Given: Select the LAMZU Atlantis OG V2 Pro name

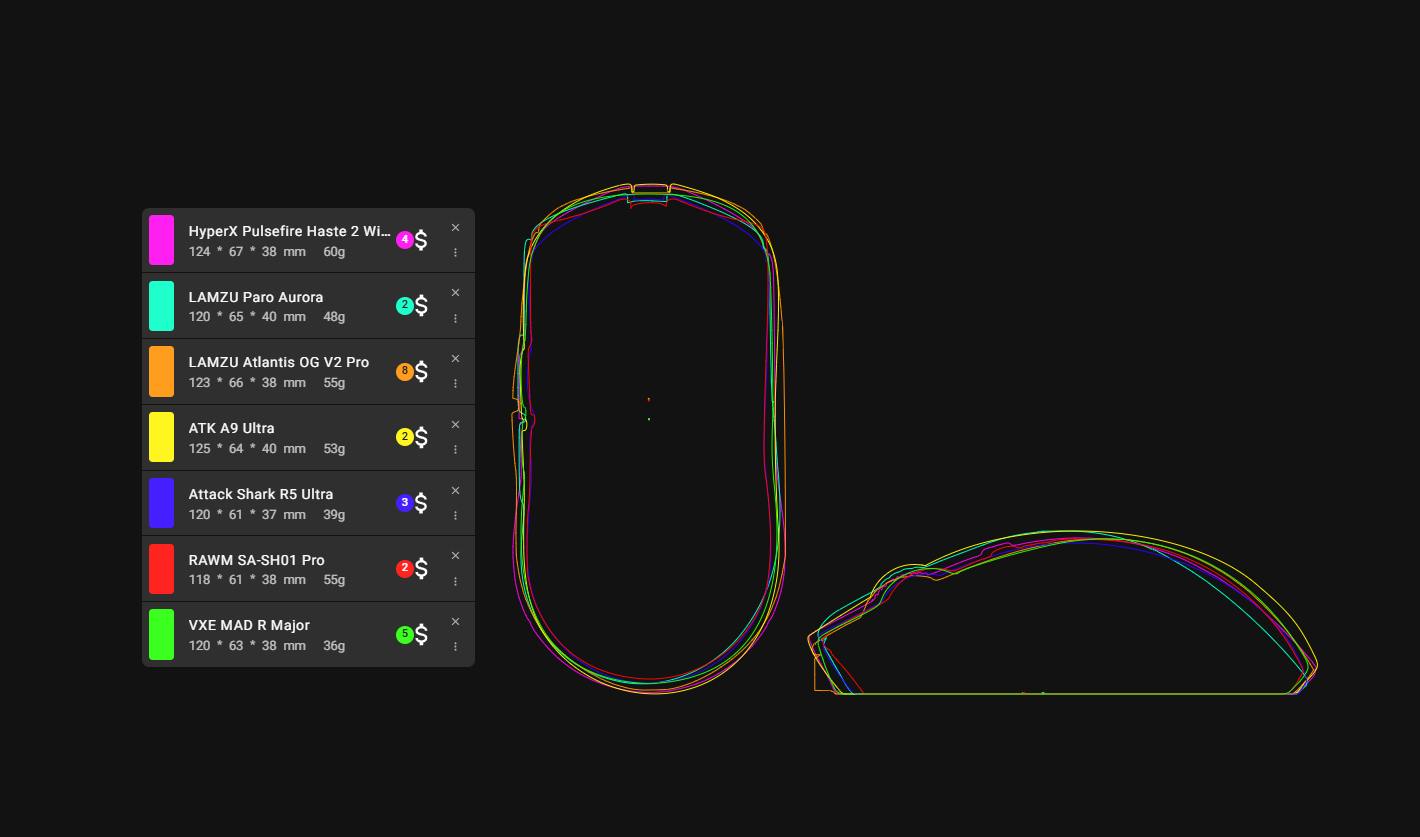Looking at the screenshot, I should 278,362.
